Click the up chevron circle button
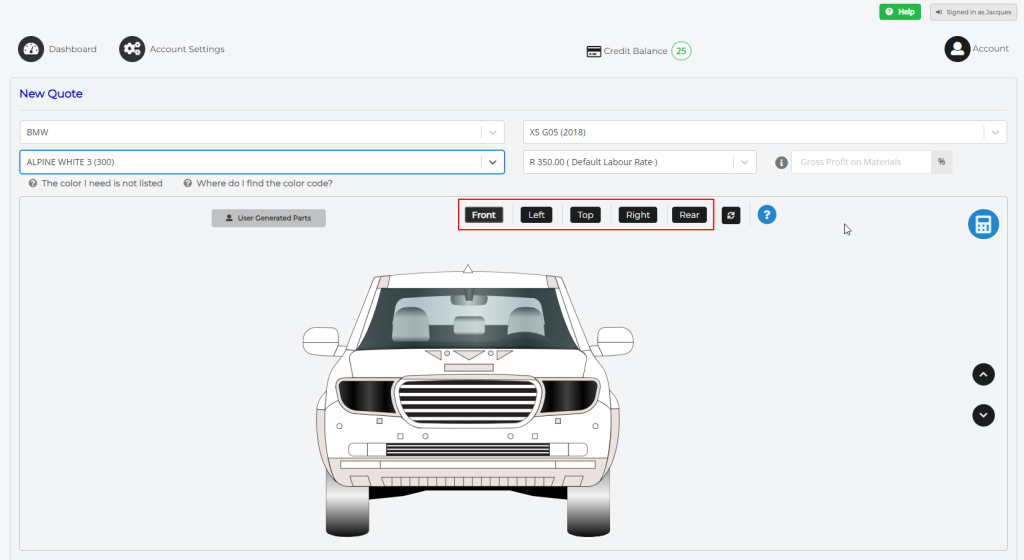Viewport: 1024px width, 560px height. (983, 375)
